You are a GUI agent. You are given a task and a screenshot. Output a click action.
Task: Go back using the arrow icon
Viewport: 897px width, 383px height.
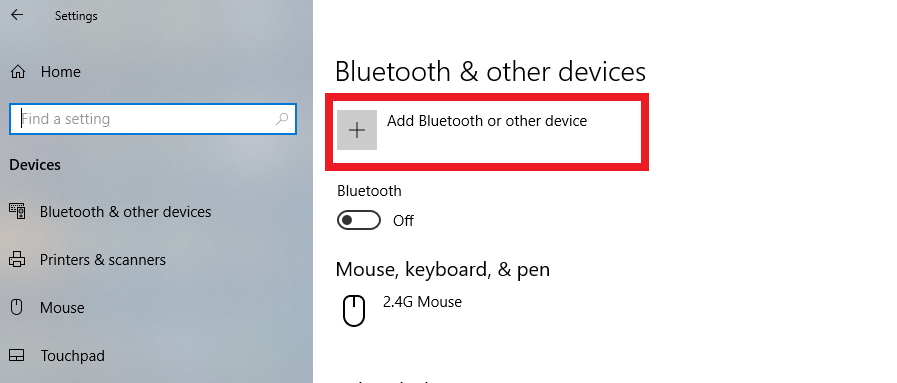point(17,15)
